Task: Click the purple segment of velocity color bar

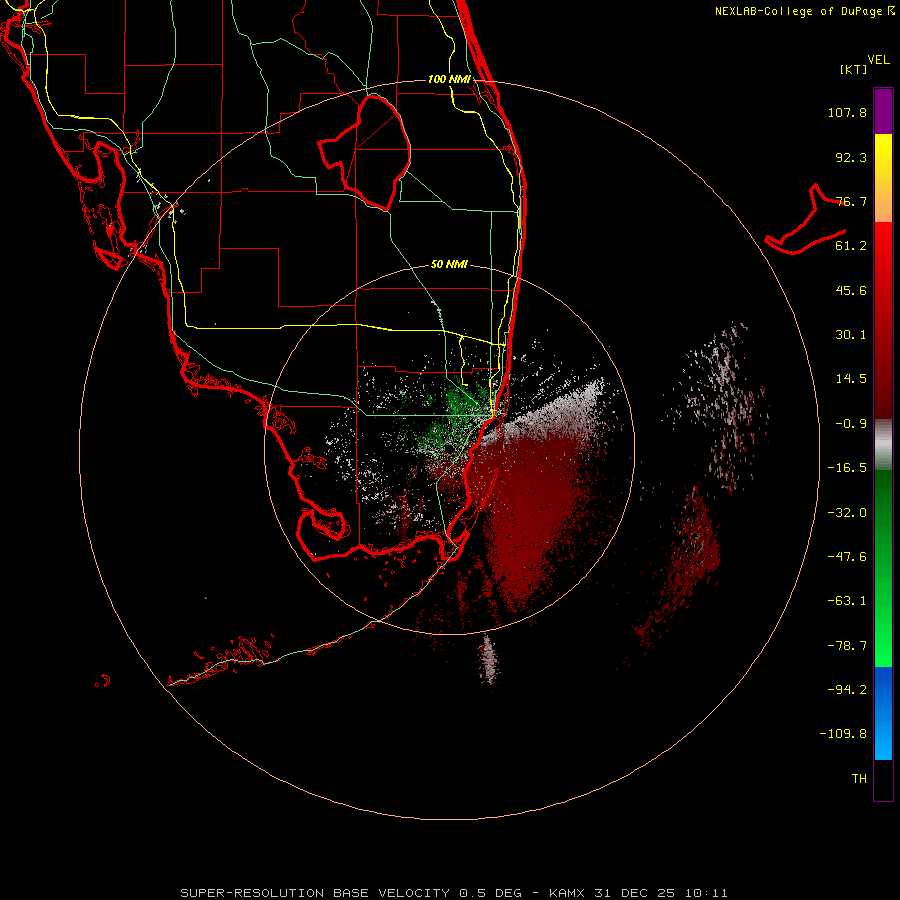Action: 883,111
